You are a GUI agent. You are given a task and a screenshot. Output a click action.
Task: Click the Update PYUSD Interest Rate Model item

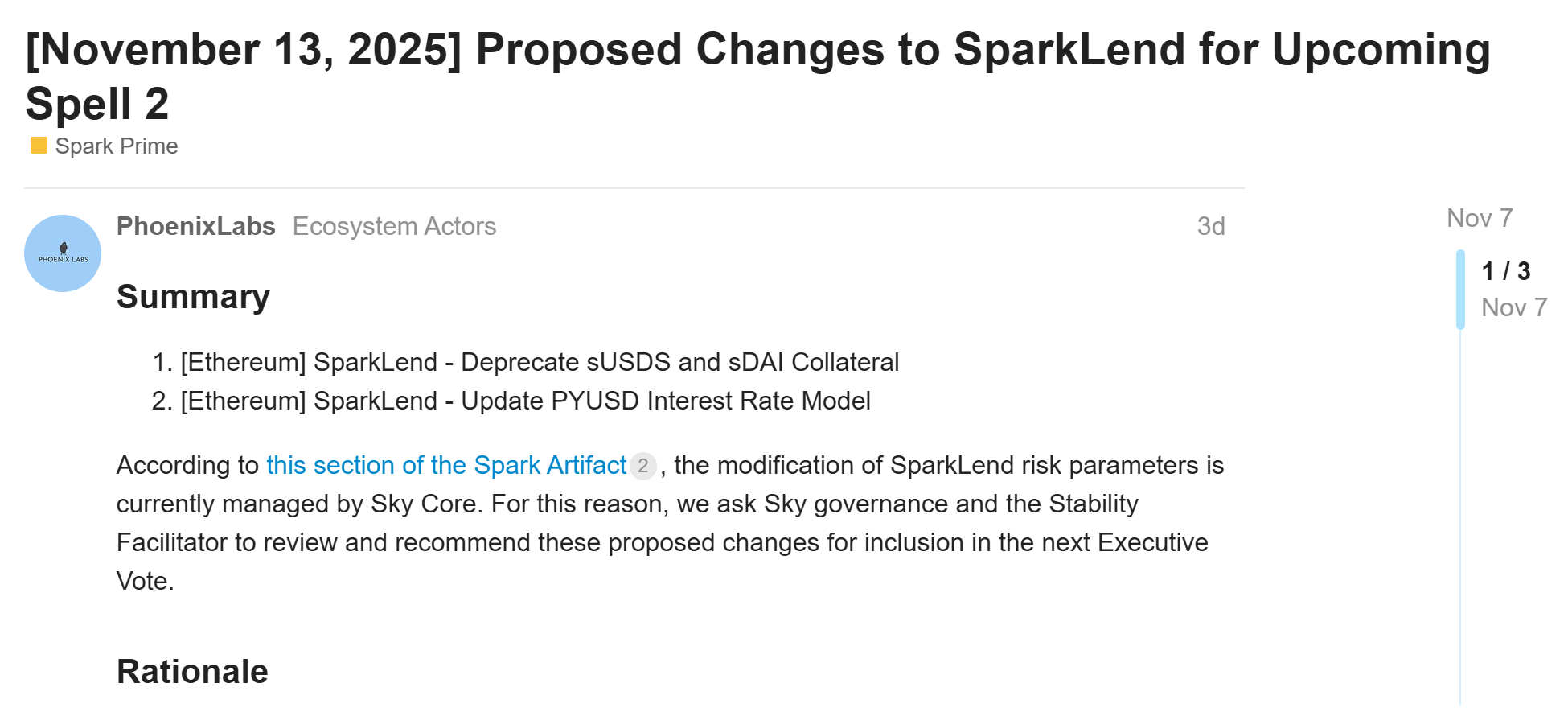click(x=525, y=401)
